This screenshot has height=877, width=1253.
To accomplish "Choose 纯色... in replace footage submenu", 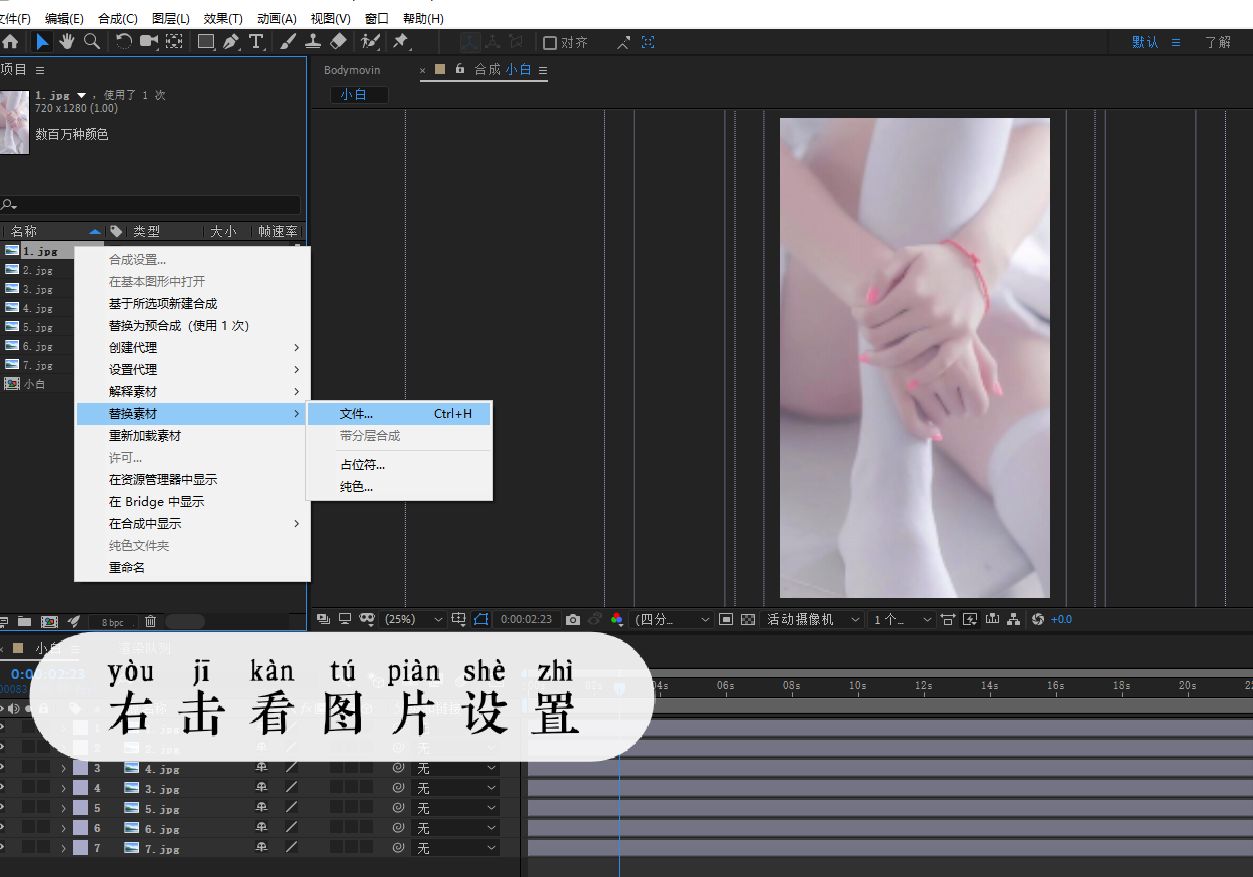I will [399, 487].
